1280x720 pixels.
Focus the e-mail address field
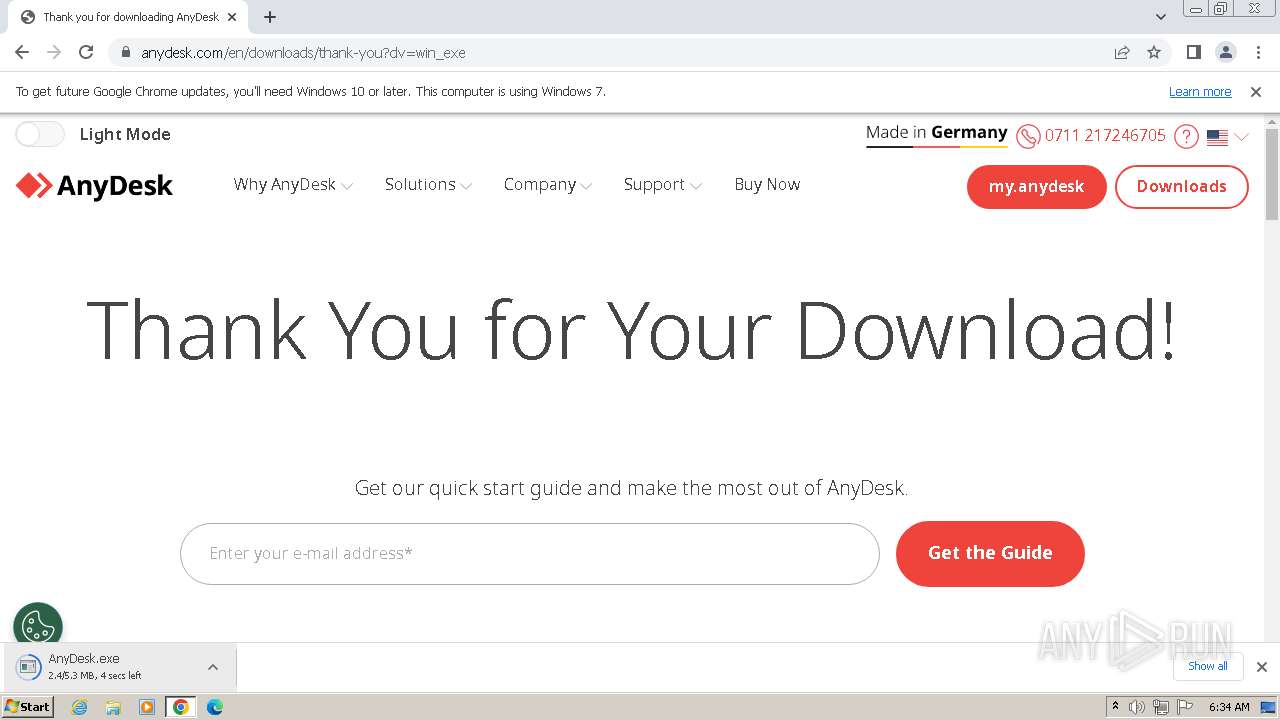click(x=530, y=554)
